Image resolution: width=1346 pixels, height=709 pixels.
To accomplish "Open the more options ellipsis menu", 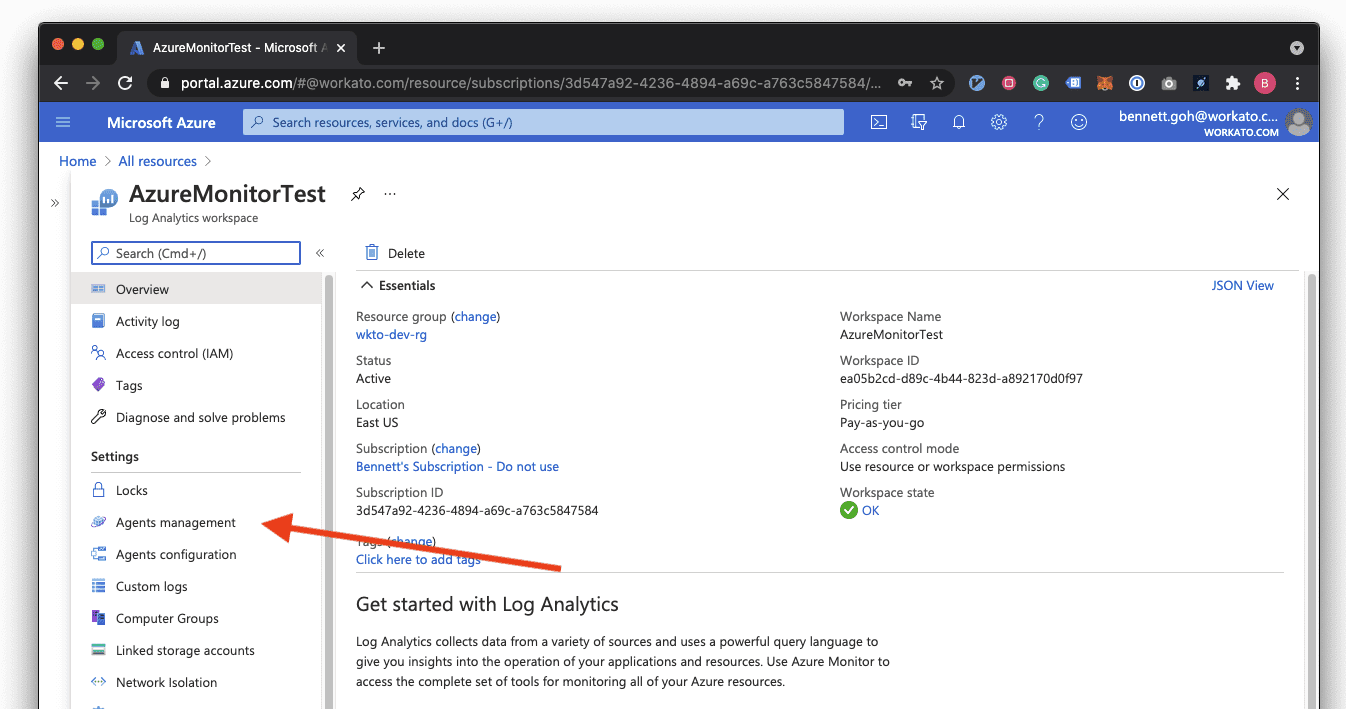I will coord(390,194).
